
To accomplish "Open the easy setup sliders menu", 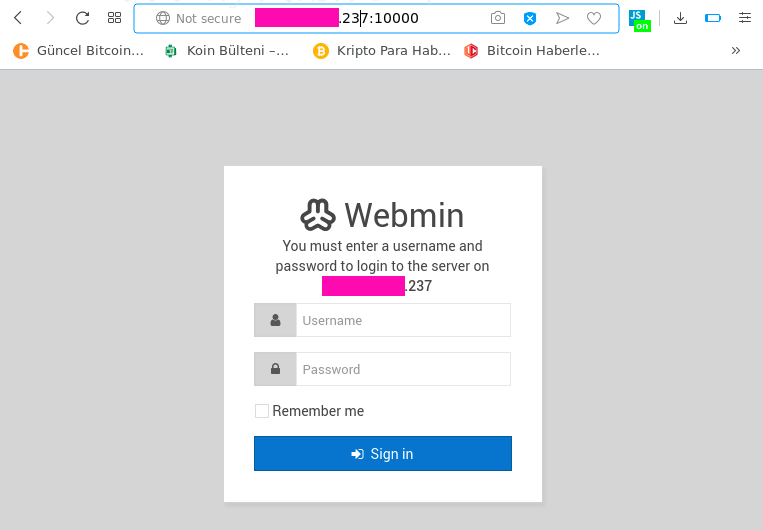I will [x=745, y=18].
